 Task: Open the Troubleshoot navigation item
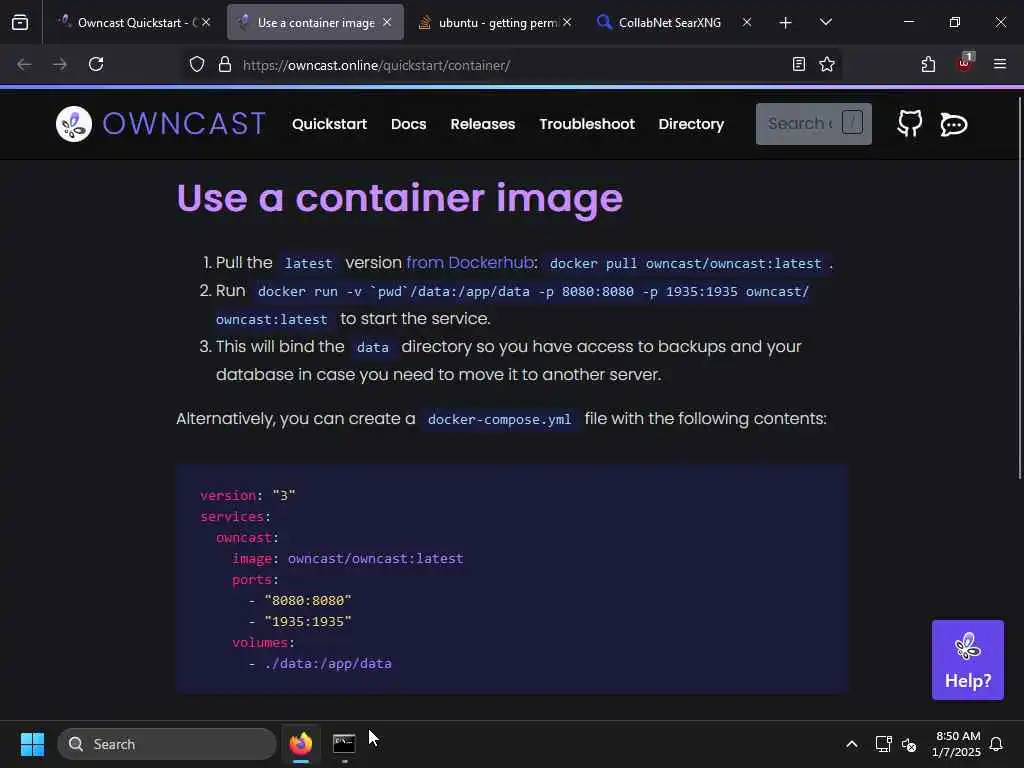point(586,124)
